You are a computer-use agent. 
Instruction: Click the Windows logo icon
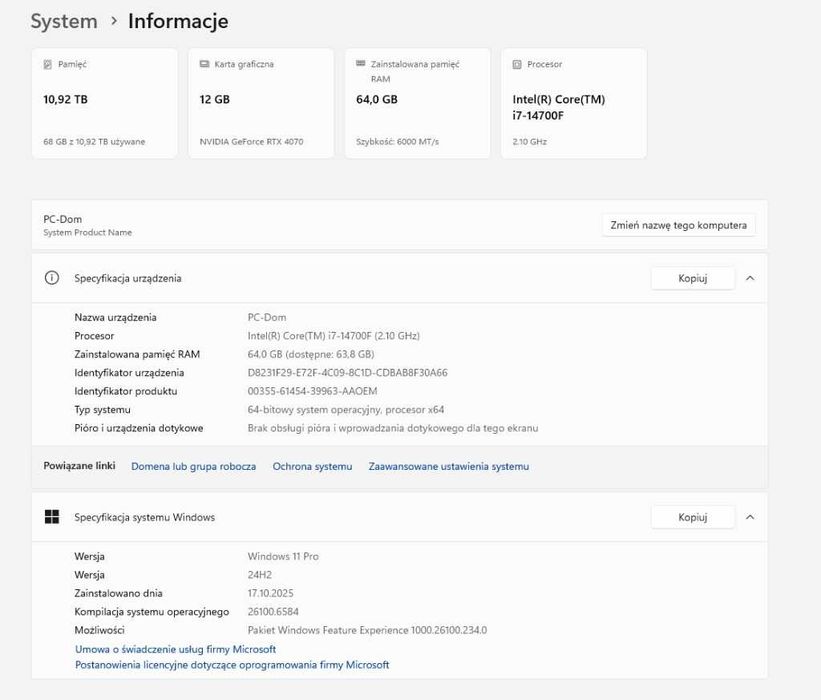click(52, 517)
